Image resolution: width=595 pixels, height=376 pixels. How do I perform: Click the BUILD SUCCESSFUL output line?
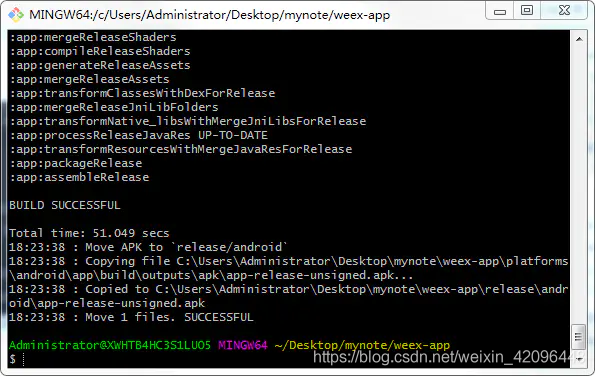[65, 205]
